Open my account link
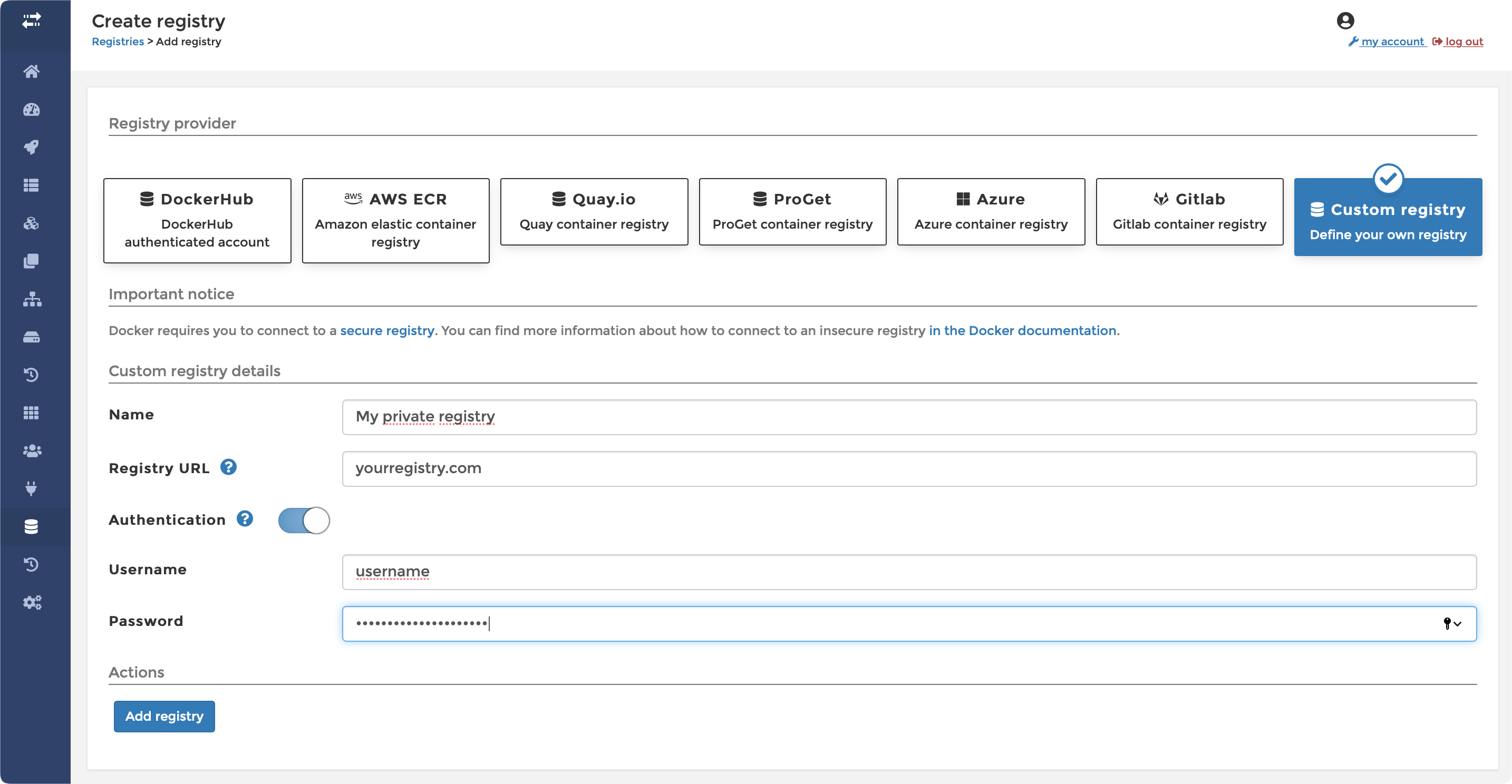1512x784 pixels. pos(1387,42)
